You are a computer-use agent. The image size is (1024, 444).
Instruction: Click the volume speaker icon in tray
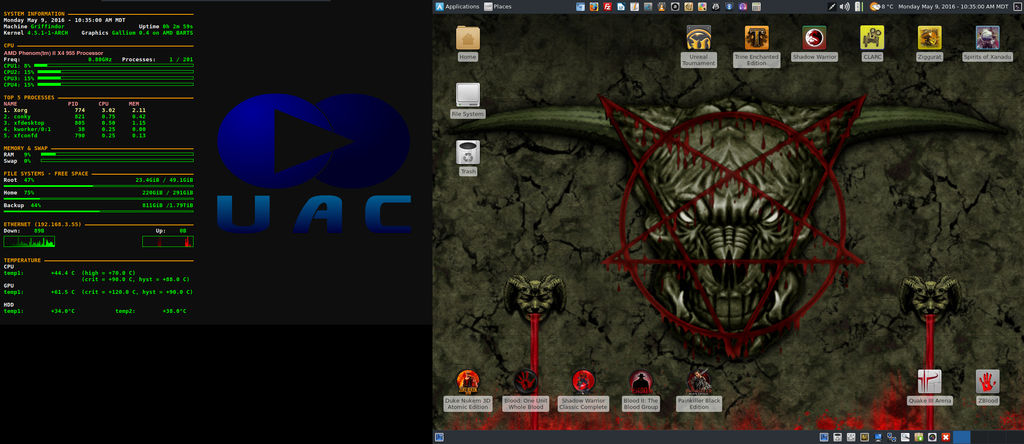844,7
